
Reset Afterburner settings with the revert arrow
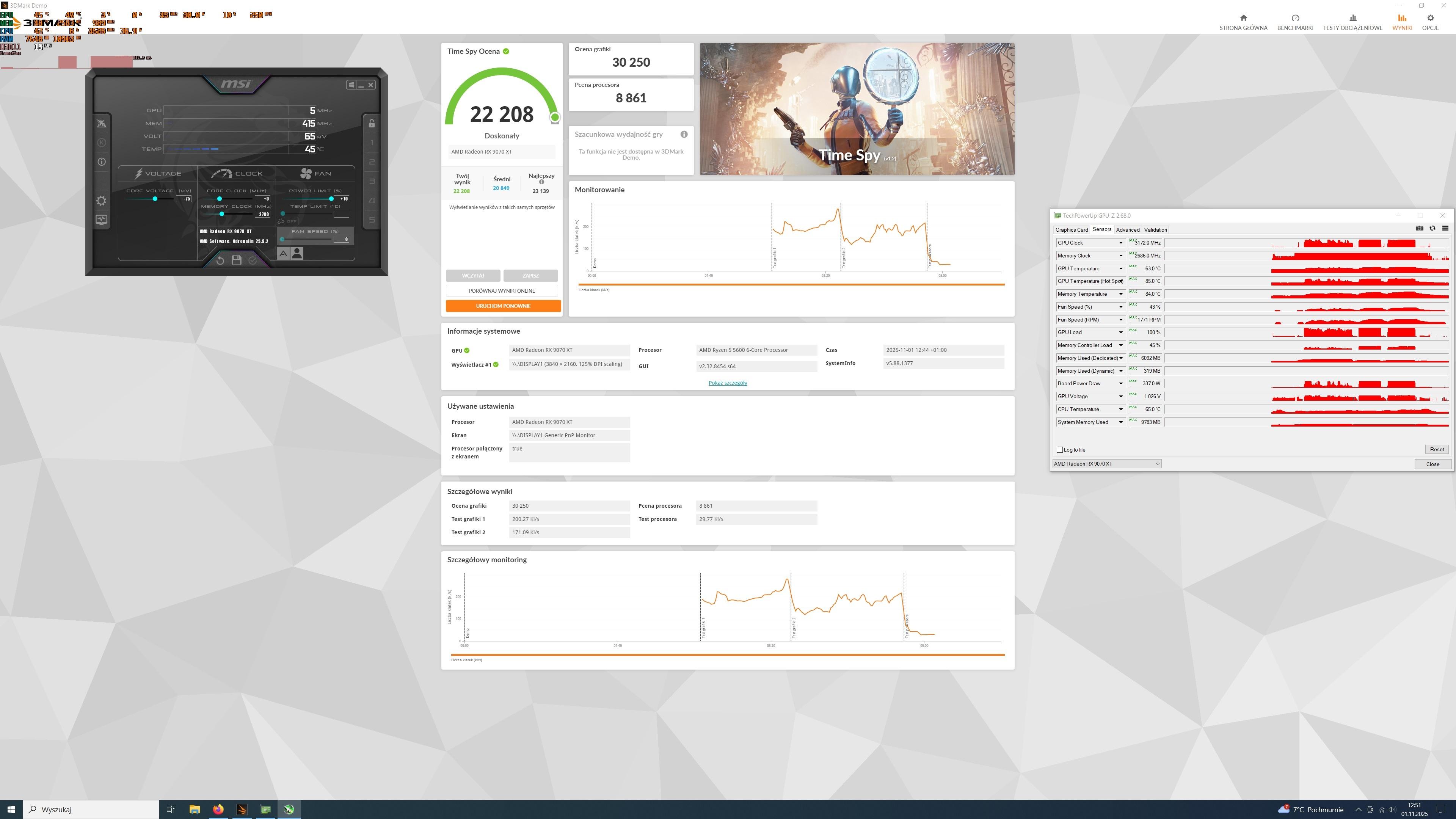(x=220, y=260)
